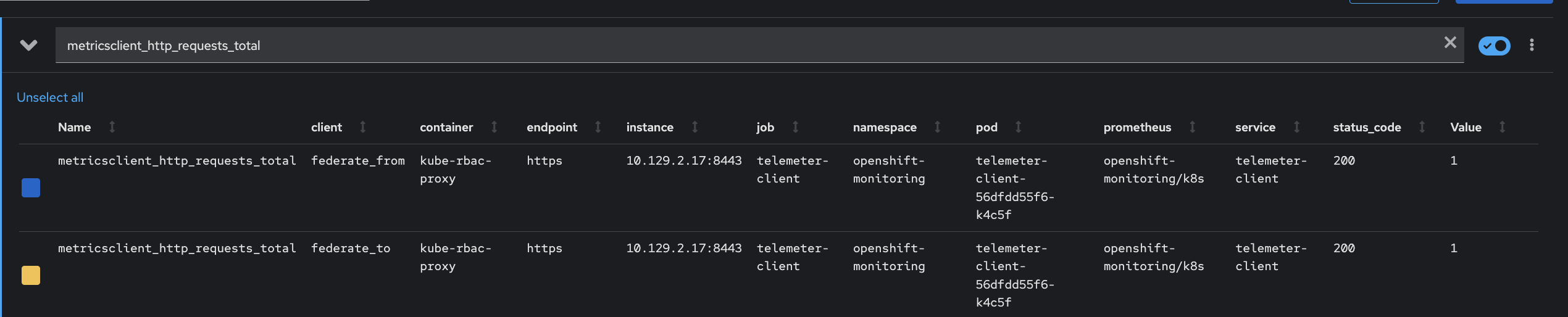This screenshot has height=317, width=1568.
Task: Sort by the Value column header
Action: (1466, 127)
